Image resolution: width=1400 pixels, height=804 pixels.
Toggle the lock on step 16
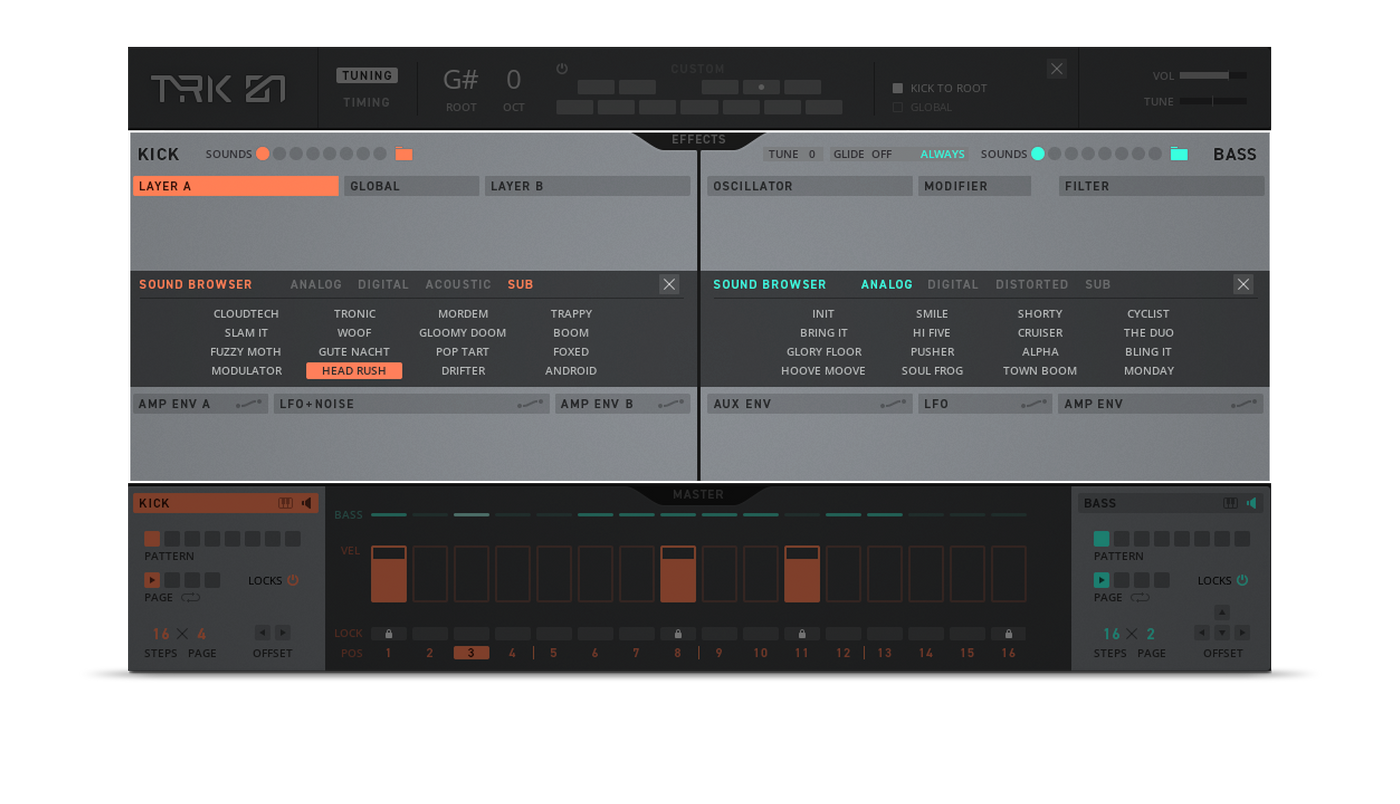1008,634
